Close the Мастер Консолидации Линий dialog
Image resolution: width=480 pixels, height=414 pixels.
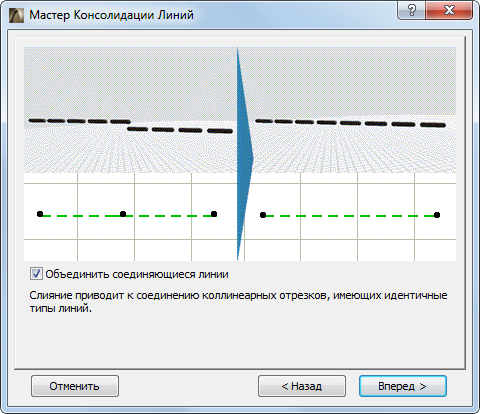pyautogui.click(x=449, y=10)
